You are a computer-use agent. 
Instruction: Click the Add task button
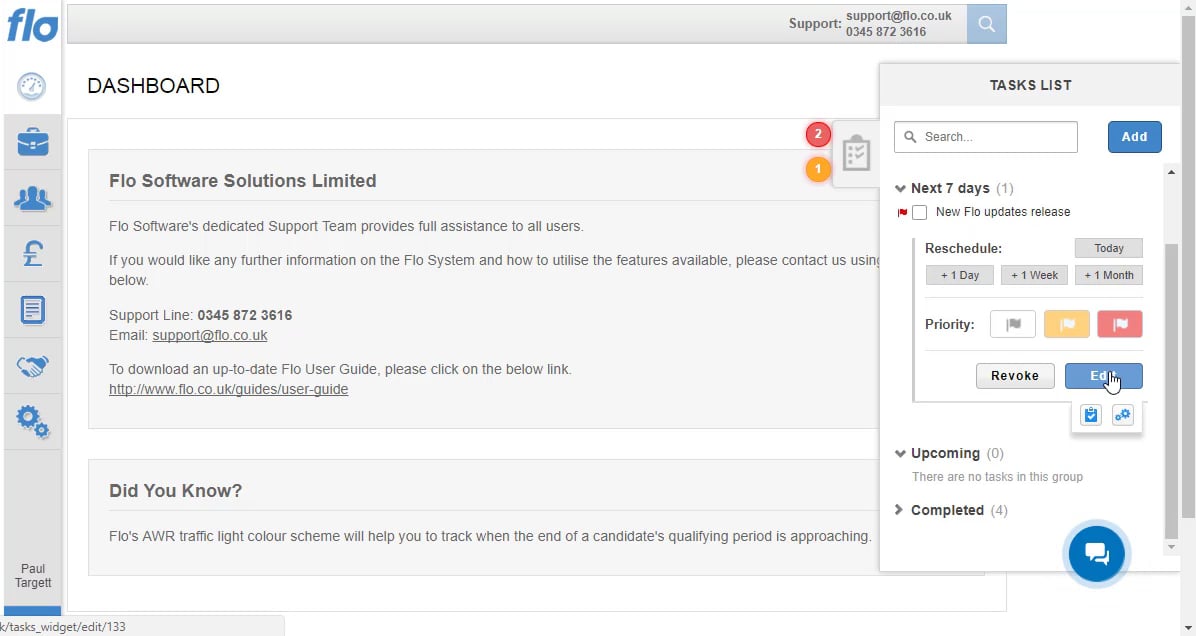[x=1134, y=137]
